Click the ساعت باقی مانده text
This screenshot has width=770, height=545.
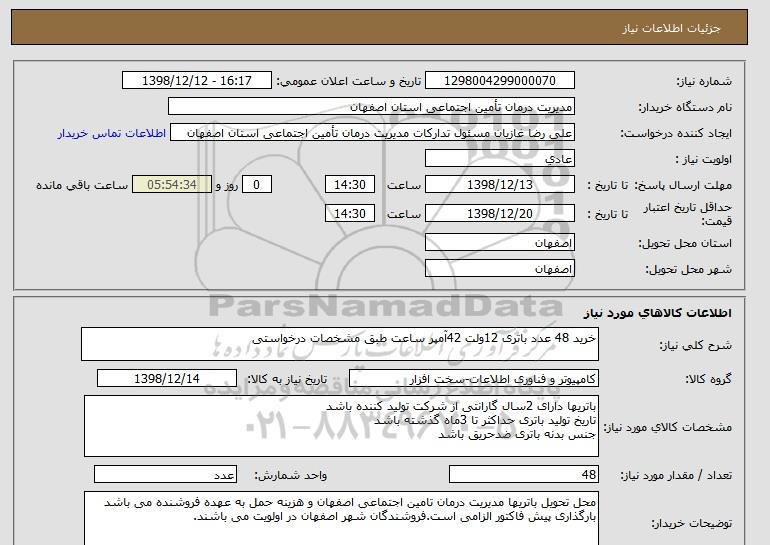82,185
